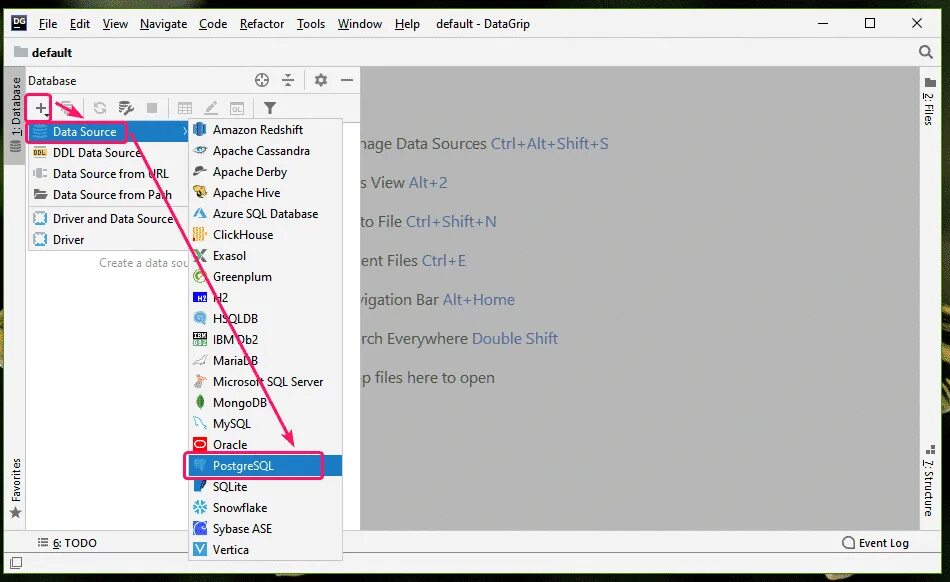The width and height of the screenshot is (950, 582).
Task: Choose H2 data source
Action: pyautogui.click(x=265, y=297)
